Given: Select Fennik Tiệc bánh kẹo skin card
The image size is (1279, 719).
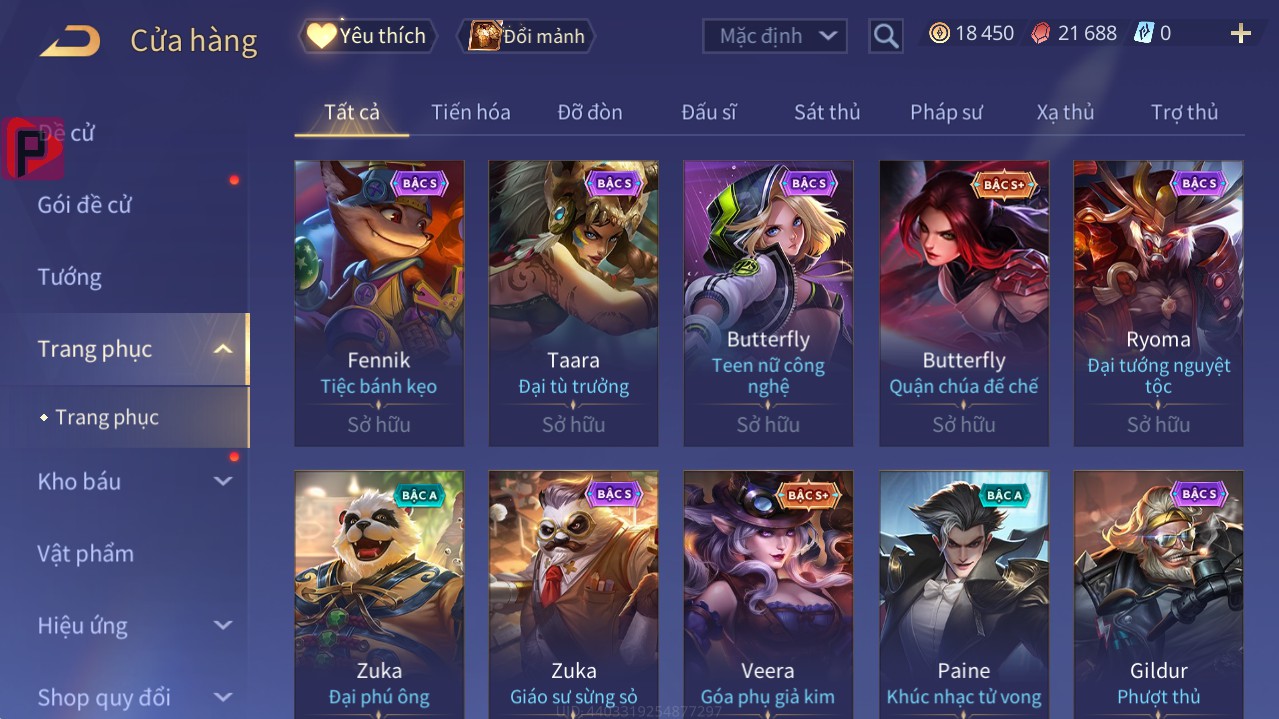Looking at the screenshot, I should (379, 303).
